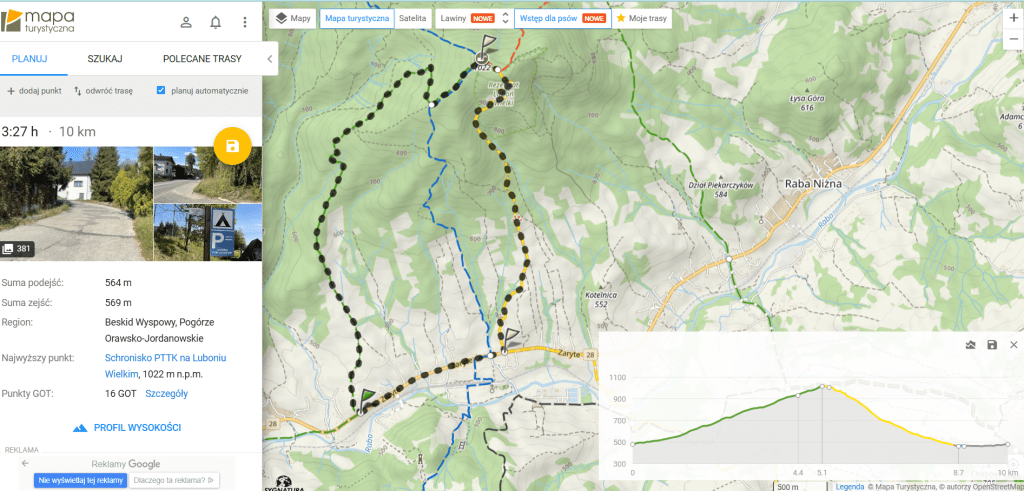Open Szczegóły GOT points link

[x=167, y=394]
